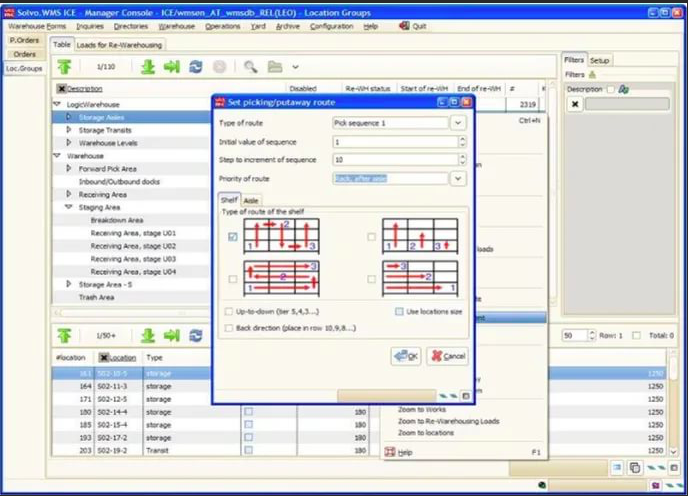The width and height of the screenshot is (688, 496).
Task: Open the Inquiries menu
Action: pos(90,26)
